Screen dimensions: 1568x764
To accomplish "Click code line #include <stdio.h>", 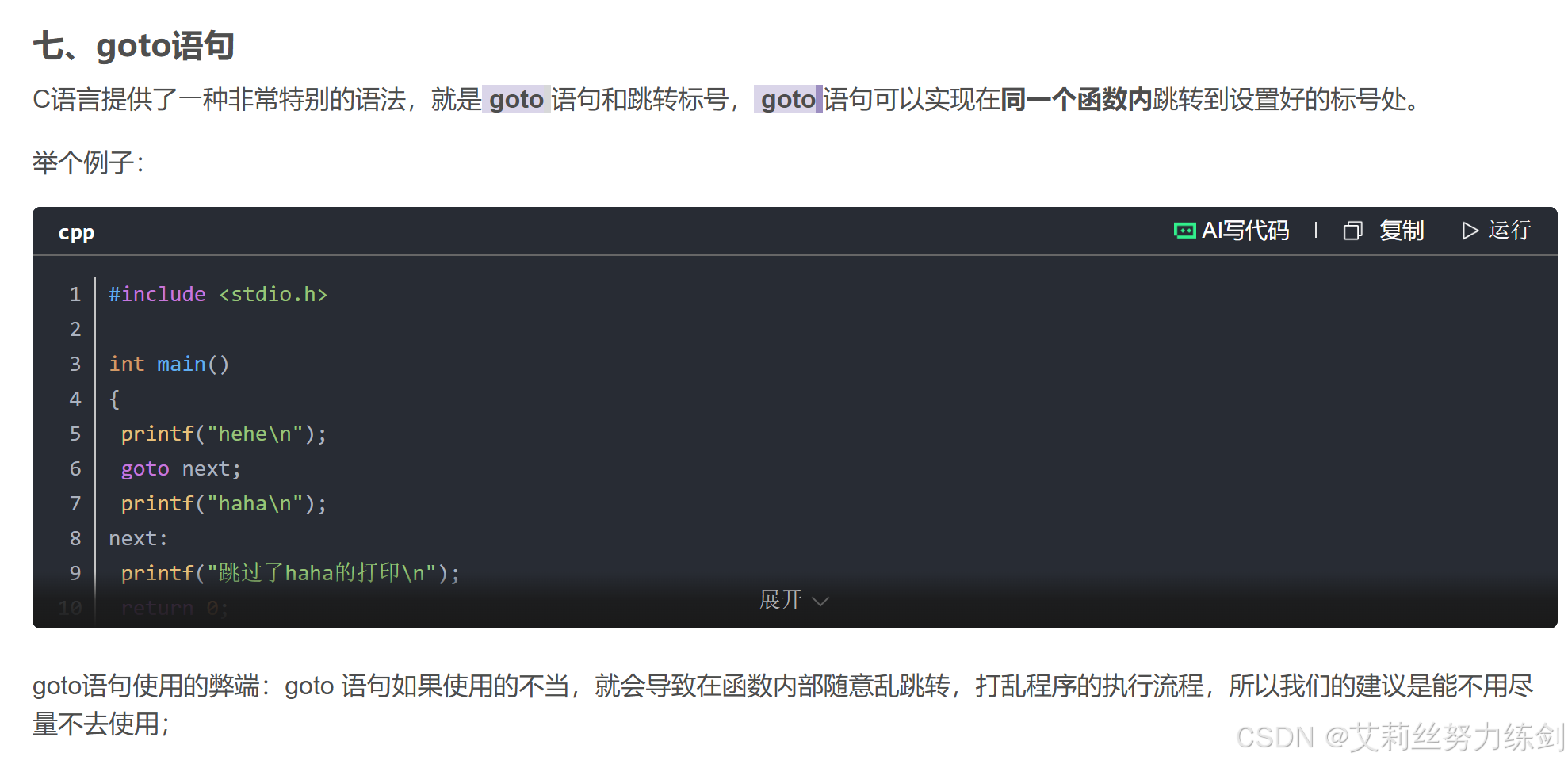I will (218, 294).
